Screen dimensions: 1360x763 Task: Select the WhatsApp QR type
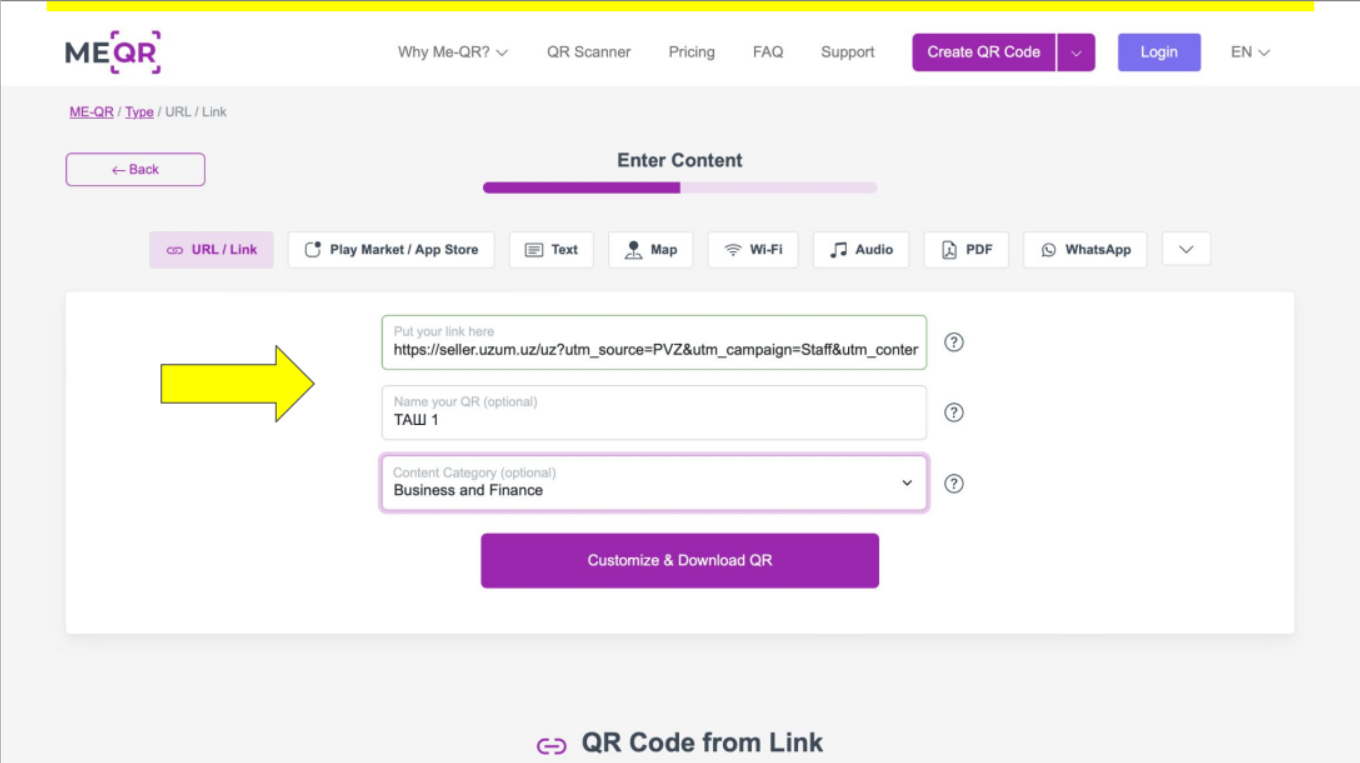(1085, 250)
